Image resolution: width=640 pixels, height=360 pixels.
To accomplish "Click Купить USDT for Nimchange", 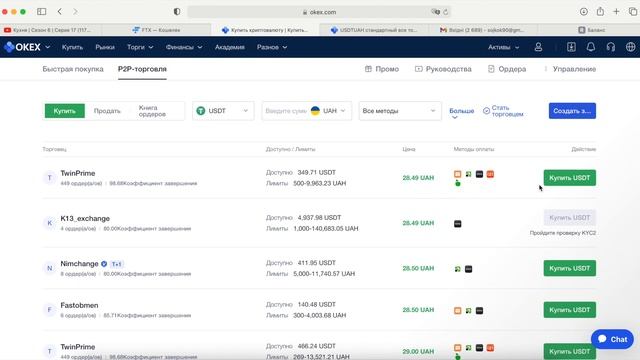I will (569, 268).
